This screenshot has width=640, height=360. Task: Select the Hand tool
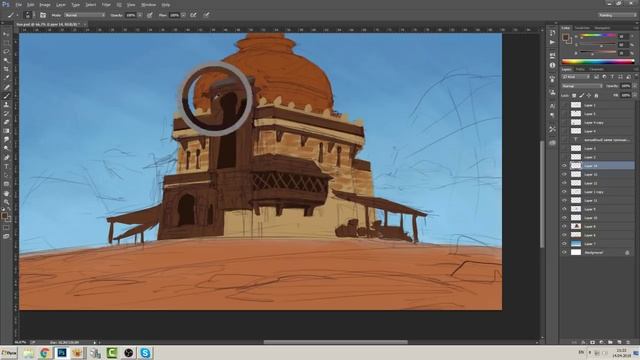click(6, 193)
